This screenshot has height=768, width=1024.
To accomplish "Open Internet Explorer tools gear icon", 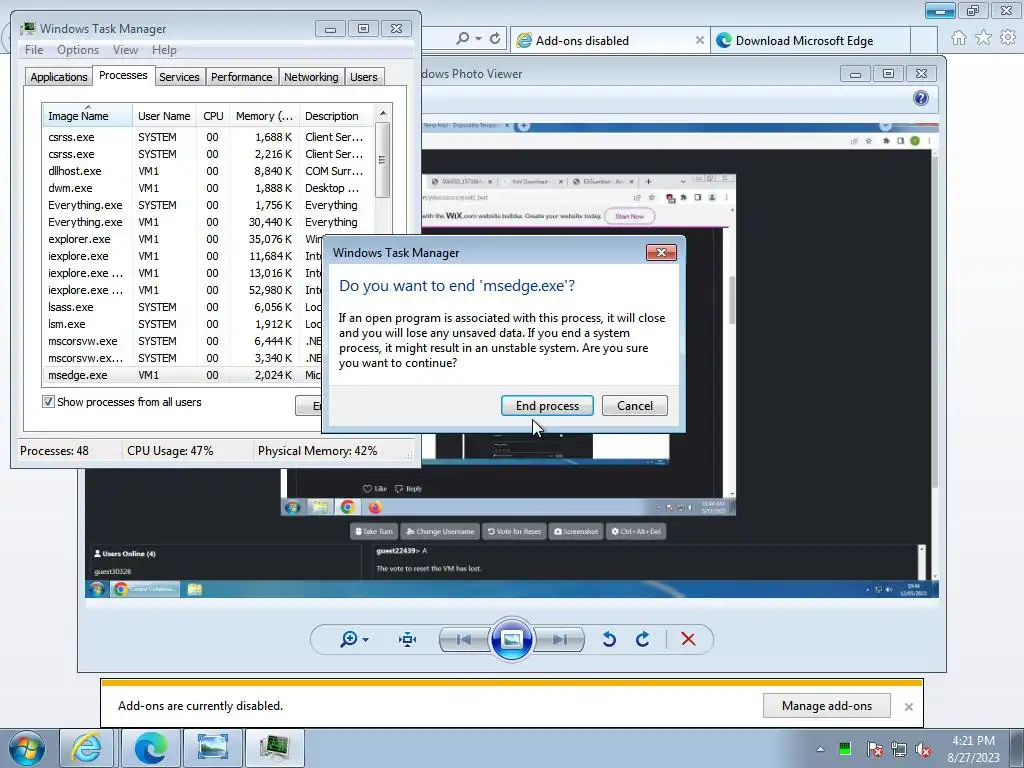I will pyautogui.click(x=1008, y=38).
